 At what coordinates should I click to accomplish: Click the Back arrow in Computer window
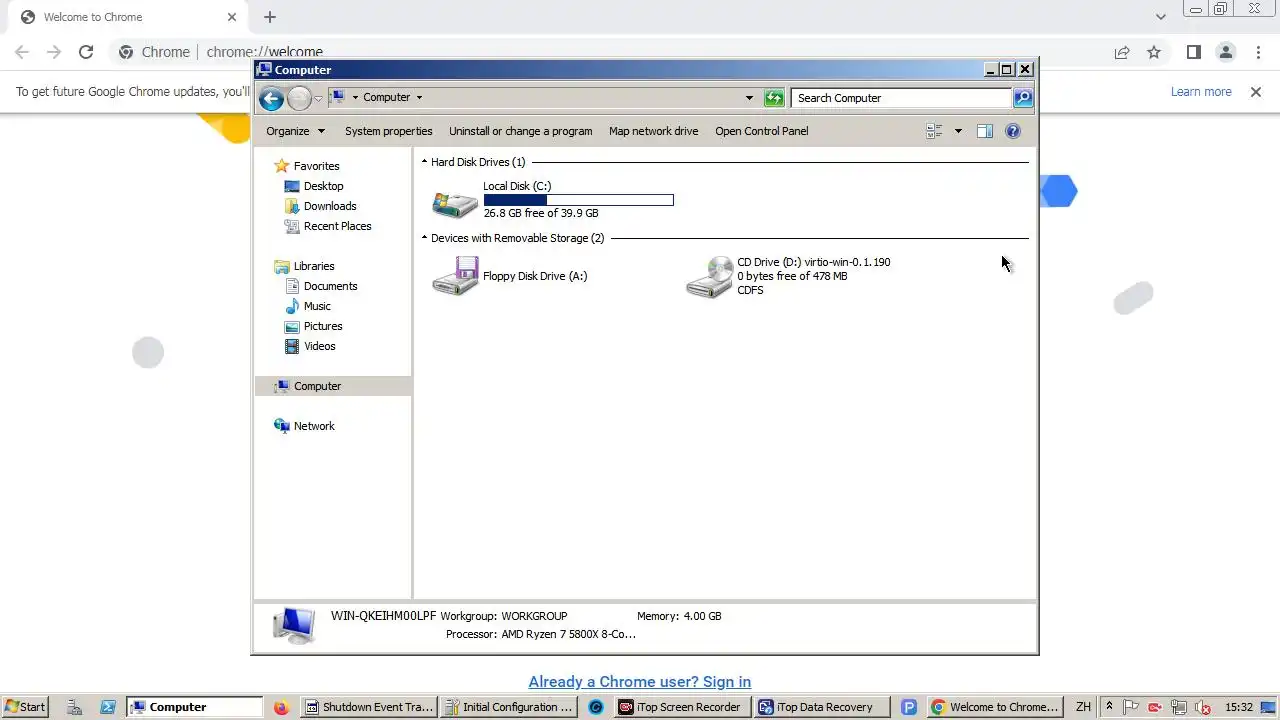coord(271,98)
